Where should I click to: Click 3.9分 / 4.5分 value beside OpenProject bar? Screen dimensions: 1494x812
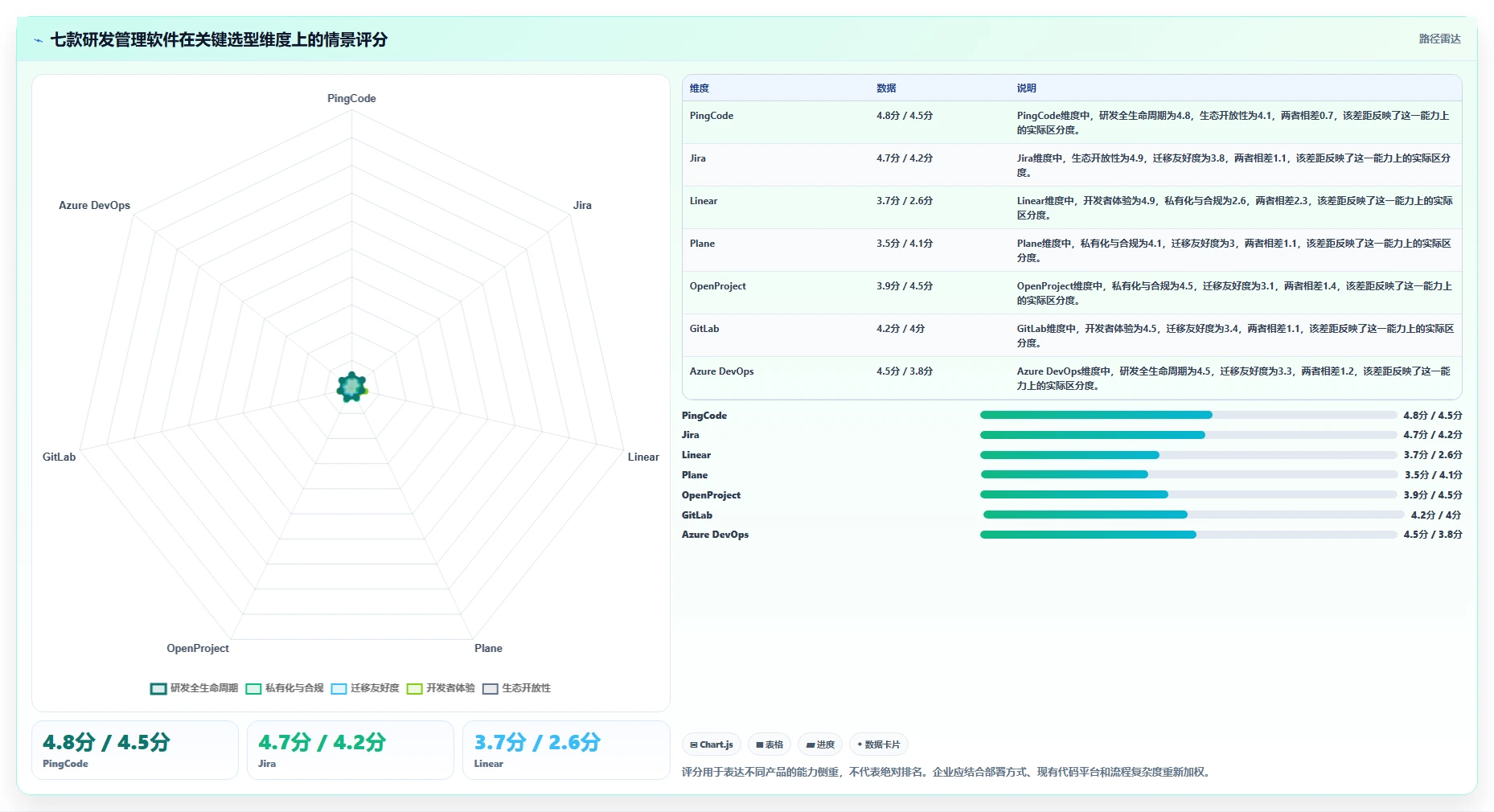point(1433,495)
